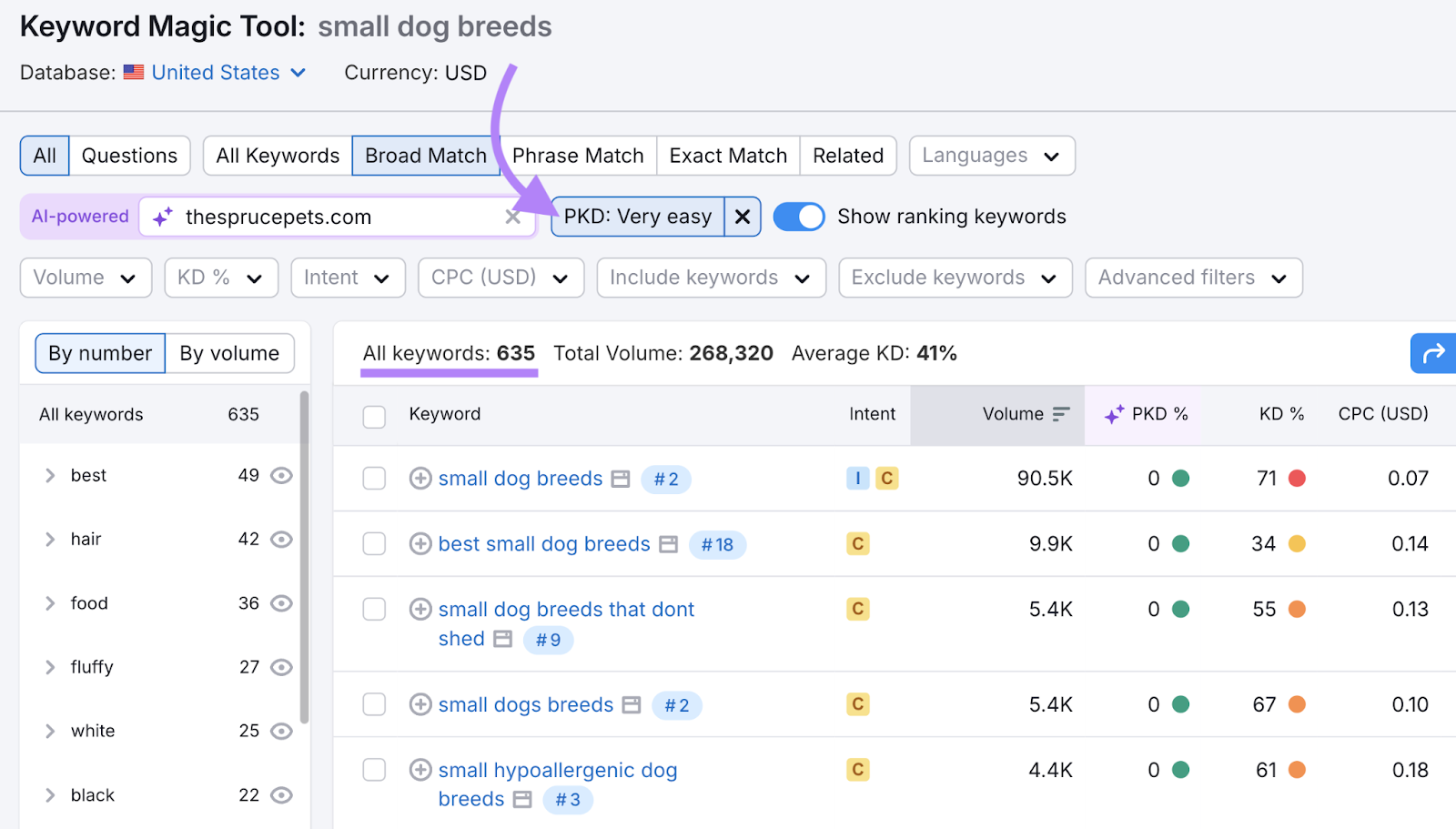
Task: Remove the PKD: Very easy filter
Action: [742, 217]
